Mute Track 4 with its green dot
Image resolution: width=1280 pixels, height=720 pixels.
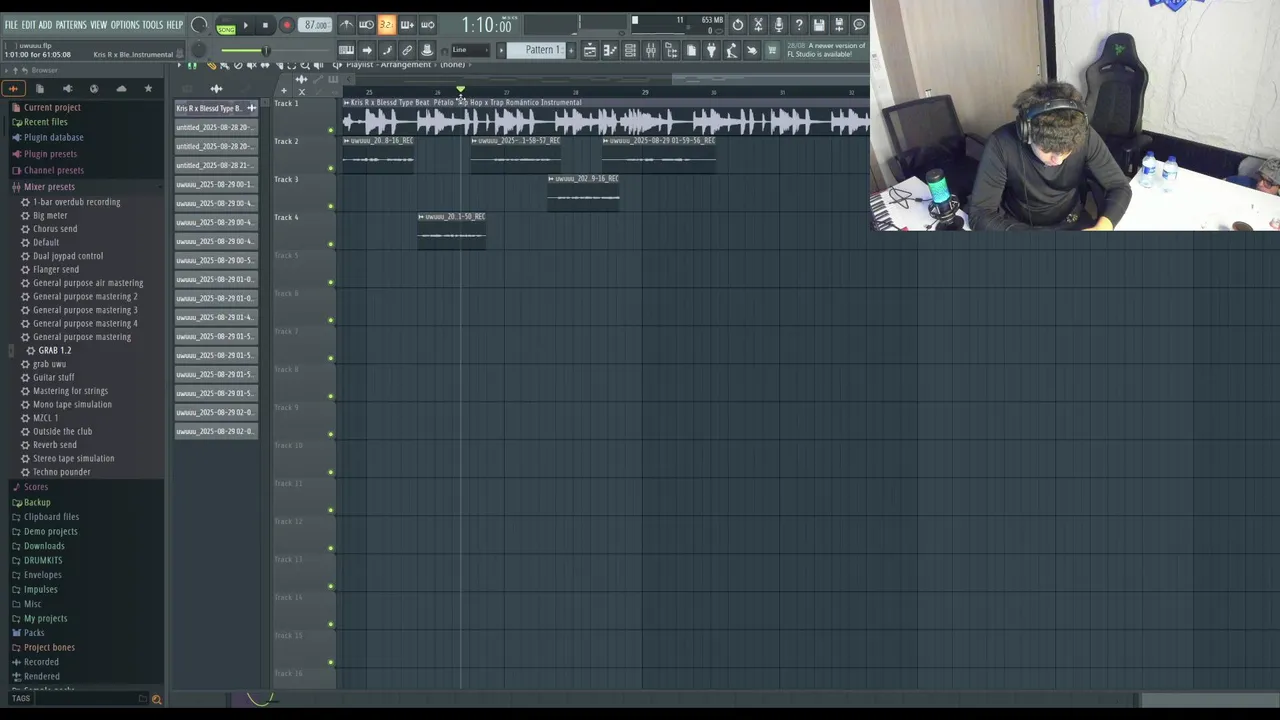[331, 244]
